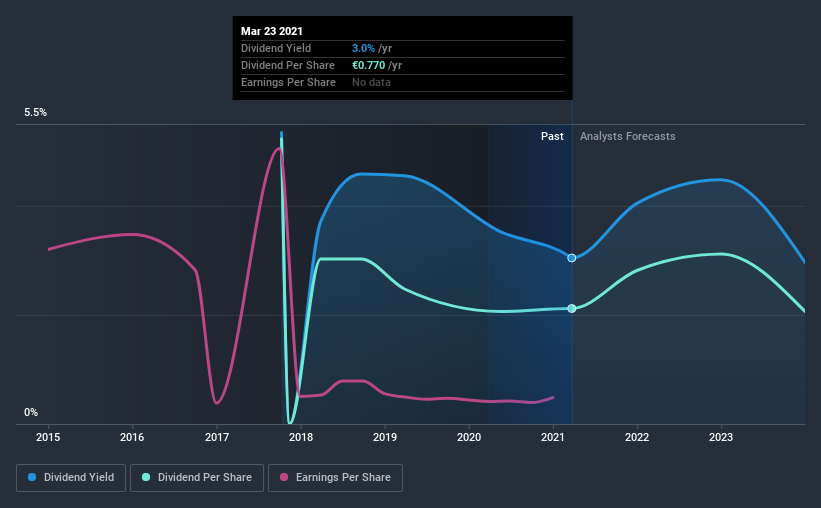Toggle the Dividend Per Share legend button
821x508 pixels.
197,478
